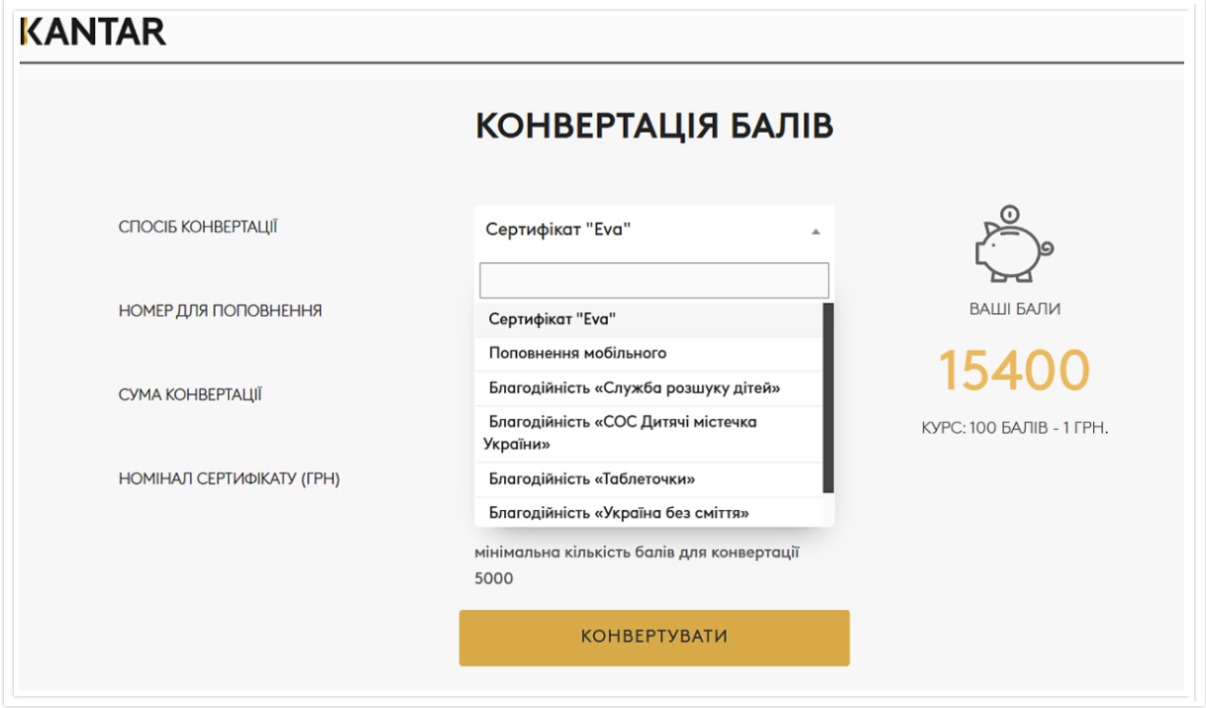Focus the search field inside the dropdown
Image resolution: width=1206 pixels, height=708 pixels.
pyautogui.click(x=654, y=280)
